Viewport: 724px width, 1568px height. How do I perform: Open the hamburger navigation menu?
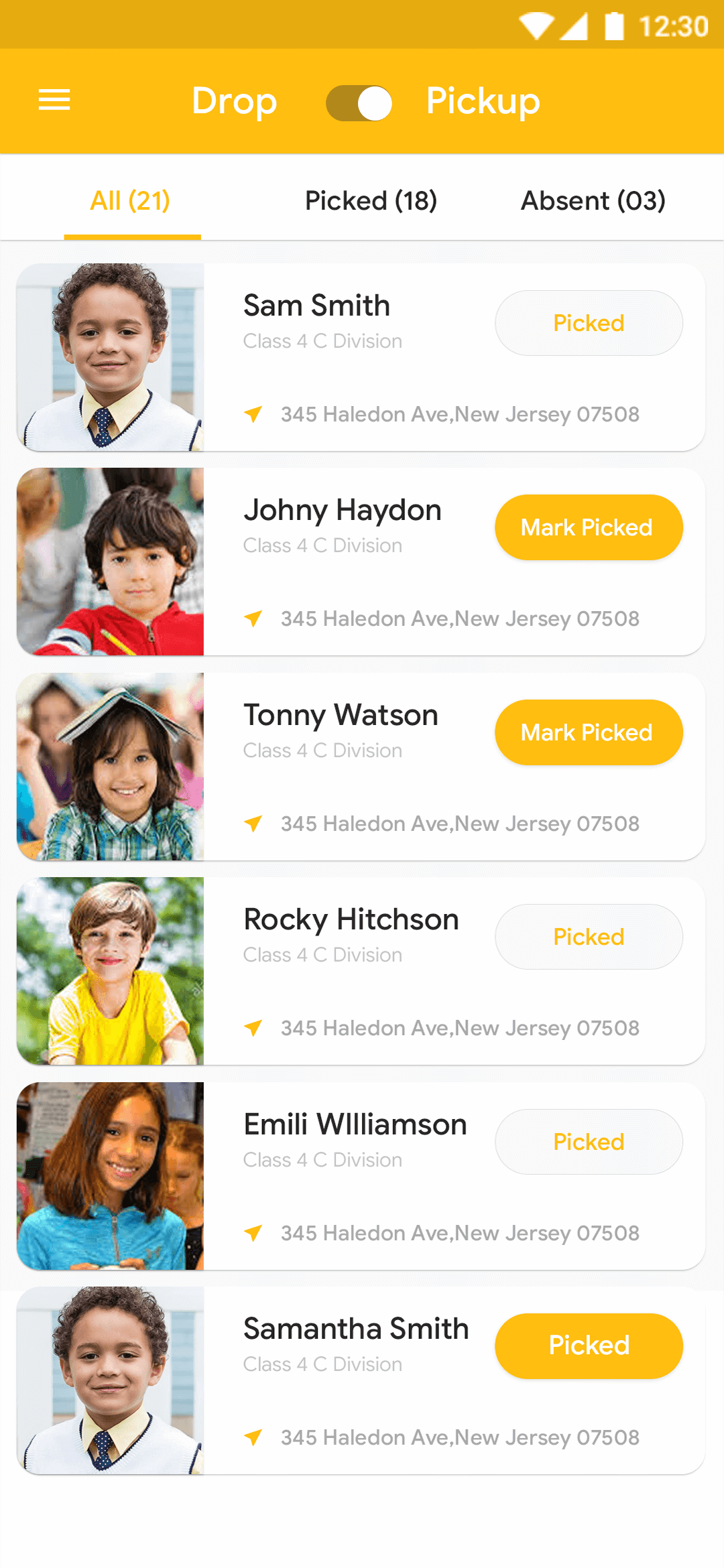click(54, 101)
